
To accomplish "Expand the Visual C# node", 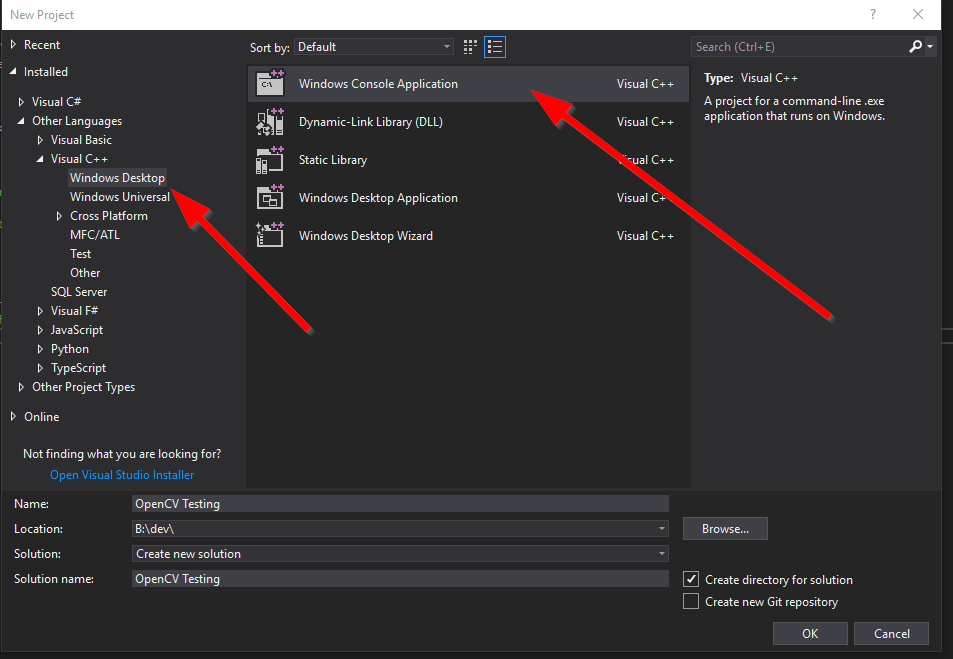I will (x=21, y=102).
